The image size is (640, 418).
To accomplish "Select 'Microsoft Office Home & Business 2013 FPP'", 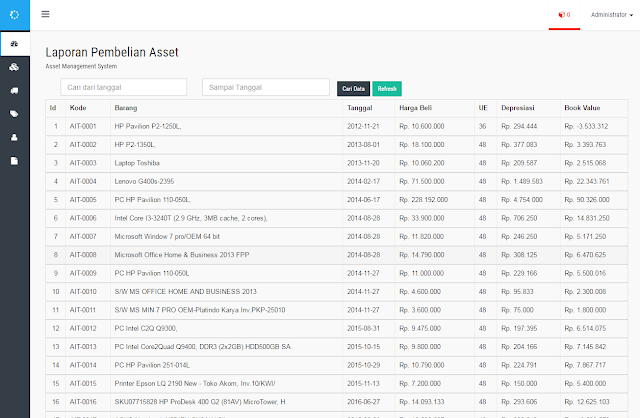I will point(227,255).
